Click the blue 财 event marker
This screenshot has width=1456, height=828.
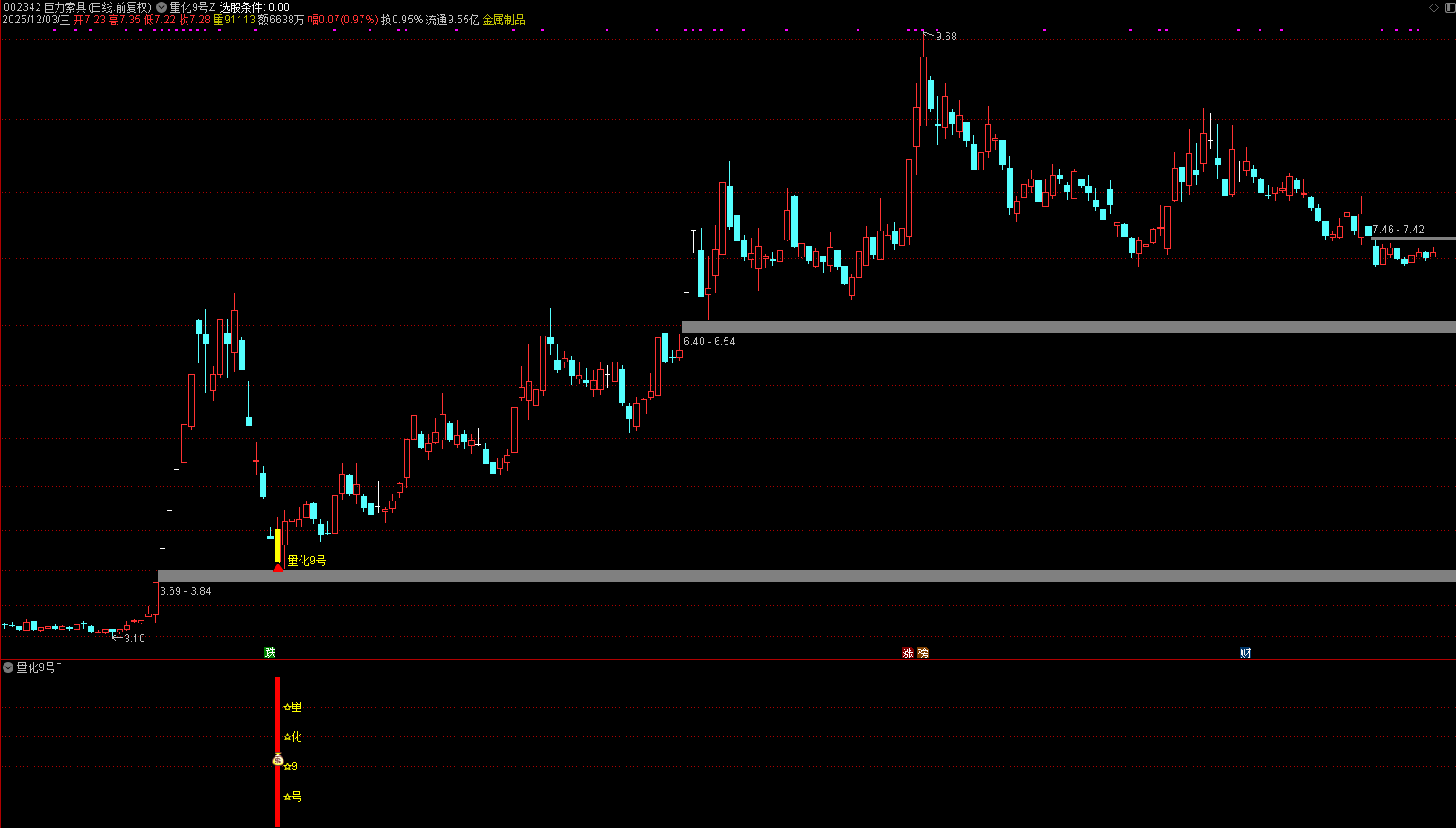coord(1245,652)
